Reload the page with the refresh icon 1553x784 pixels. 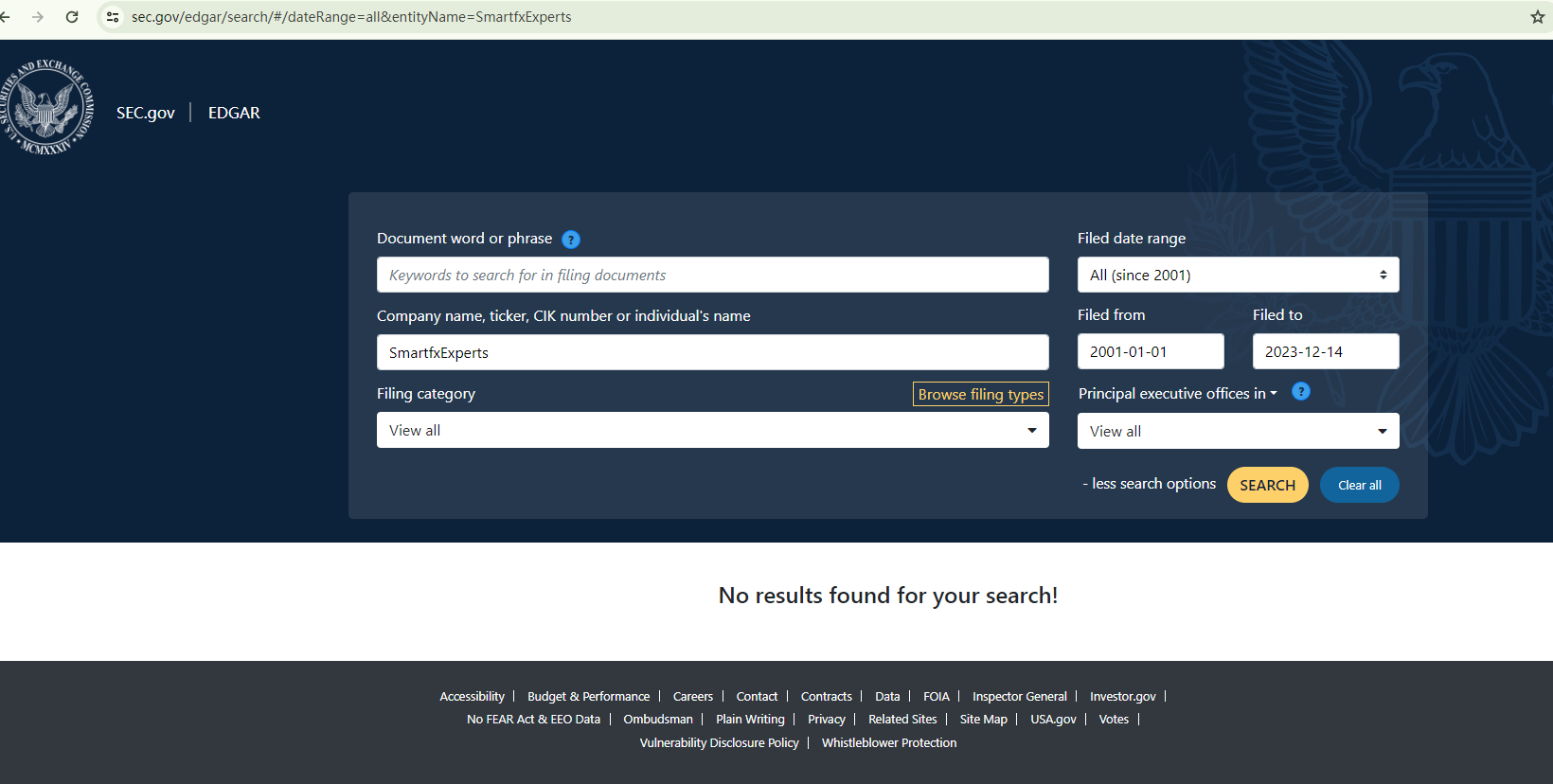[x=72, y=17]
